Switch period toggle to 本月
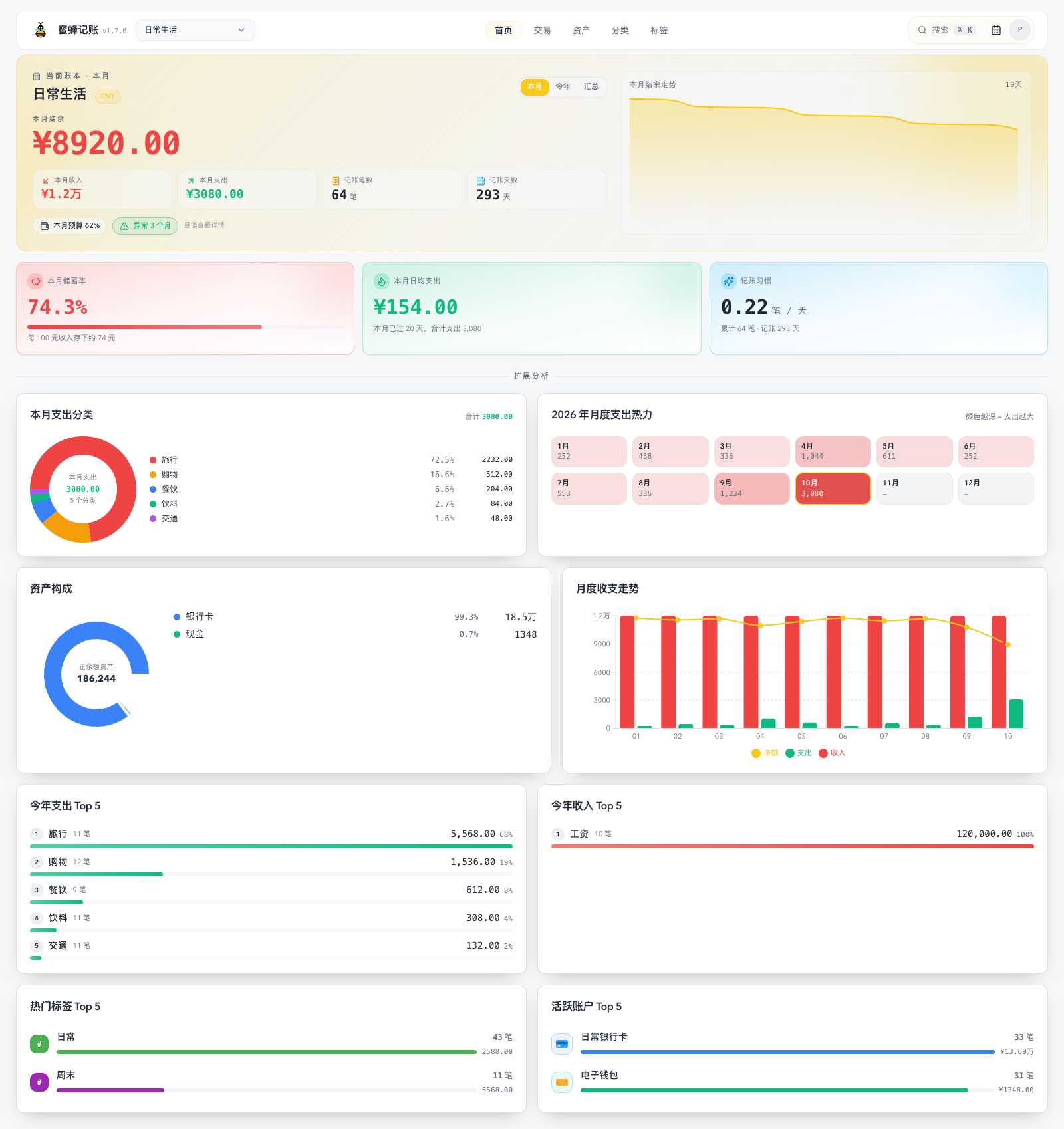 coord(535,87)
